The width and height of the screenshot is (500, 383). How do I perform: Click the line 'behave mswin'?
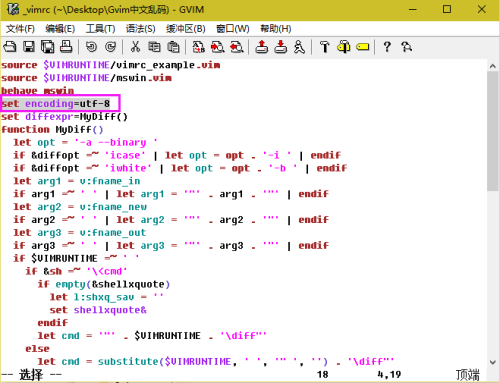(37, 91)
